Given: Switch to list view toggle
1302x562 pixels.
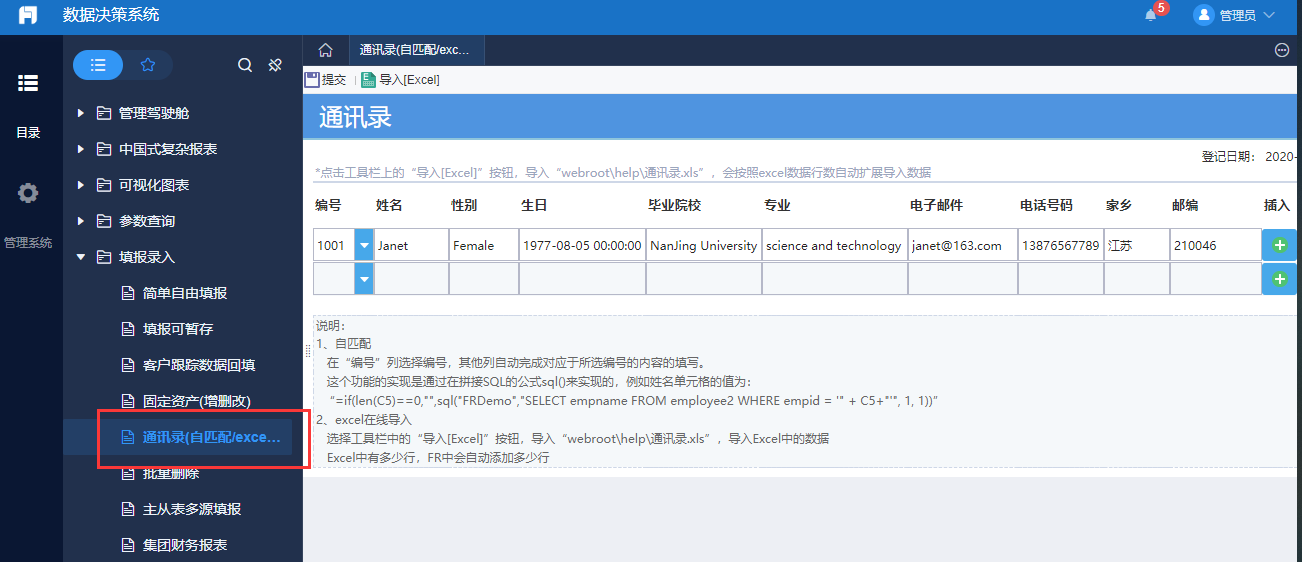Looking at the screenshot, I should [98, 65].
